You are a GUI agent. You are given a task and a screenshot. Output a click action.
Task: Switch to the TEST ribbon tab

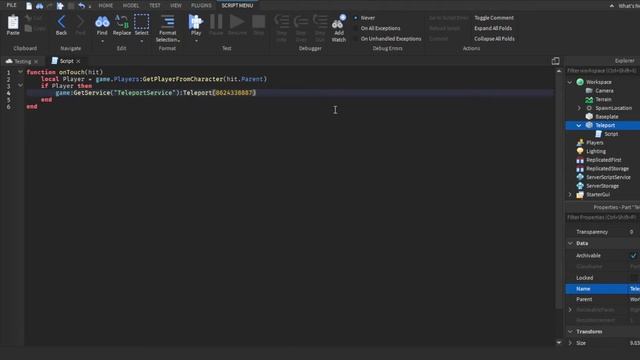click(x=155, y=6)
